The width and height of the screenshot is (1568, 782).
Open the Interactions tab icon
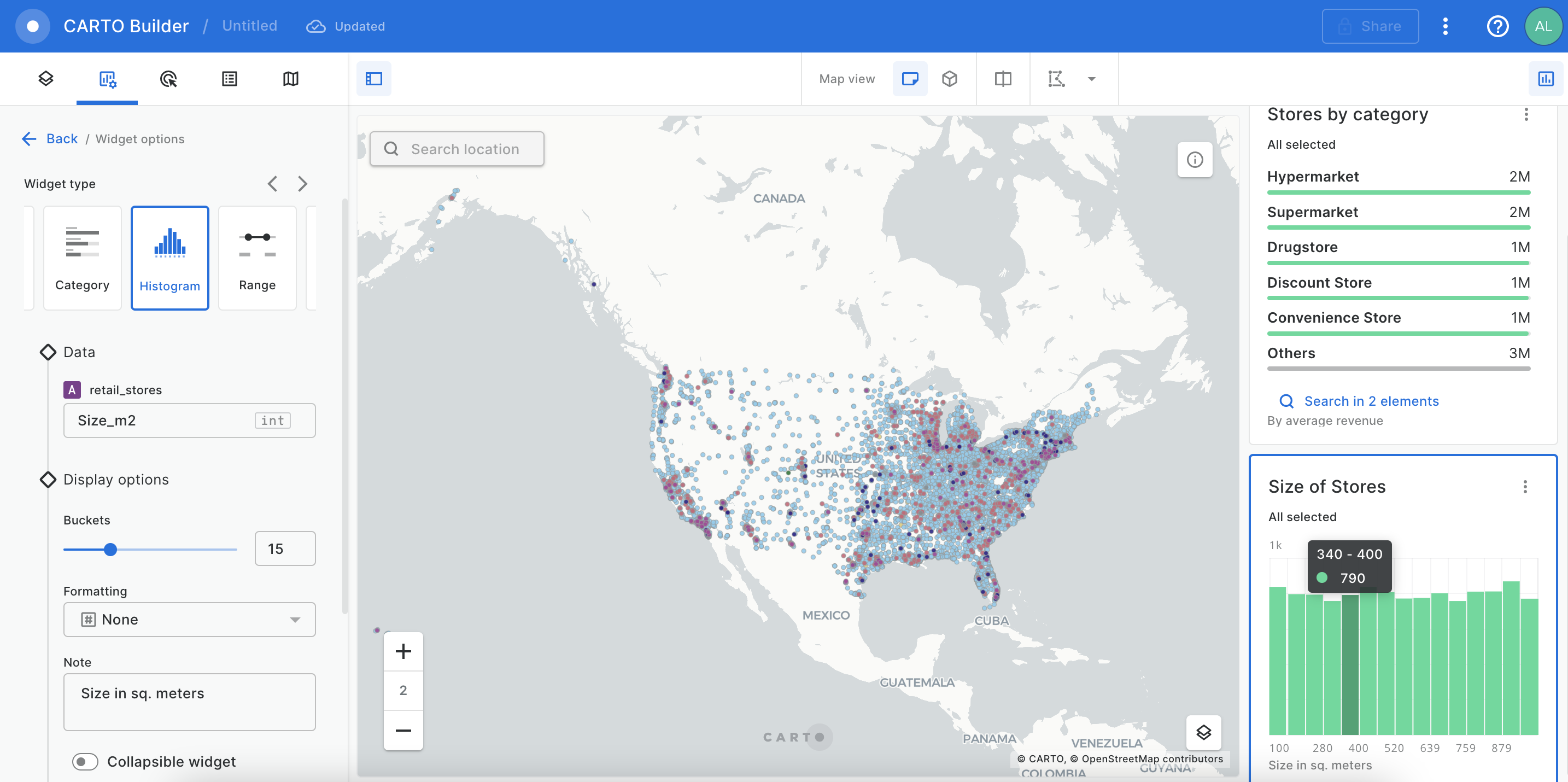tap(168, 79)
